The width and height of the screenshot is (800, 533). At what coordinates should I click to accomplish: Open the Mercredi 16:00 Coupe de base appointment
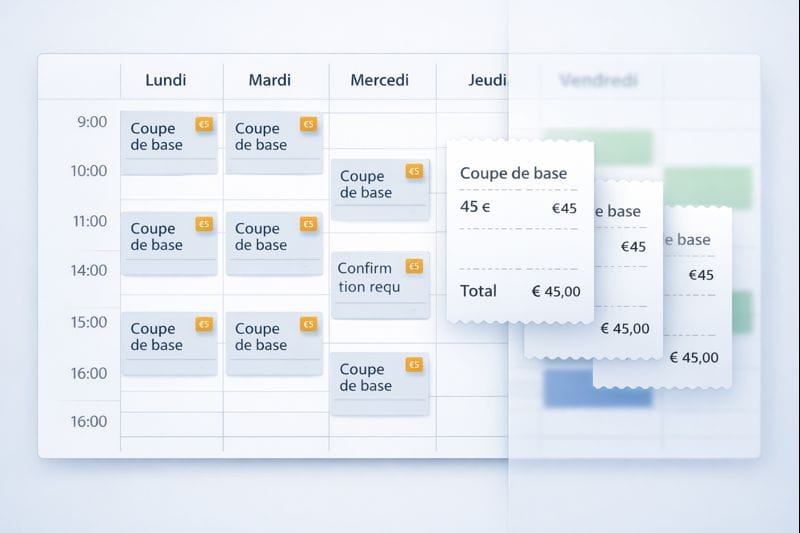[370, 381]
